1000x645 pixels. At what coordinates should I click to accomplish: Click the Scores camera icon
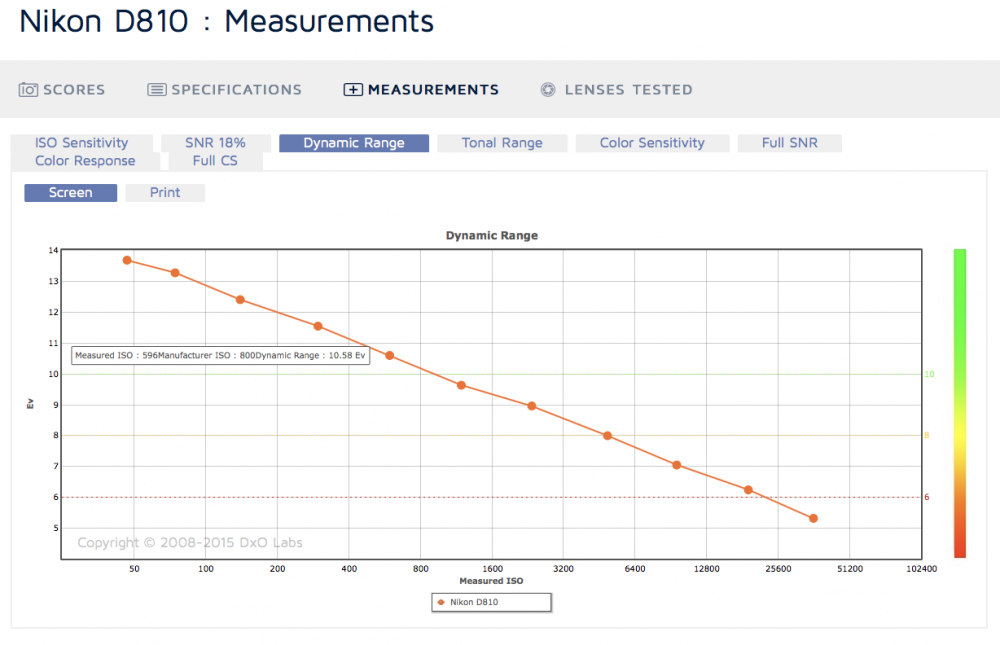(28, 90)
